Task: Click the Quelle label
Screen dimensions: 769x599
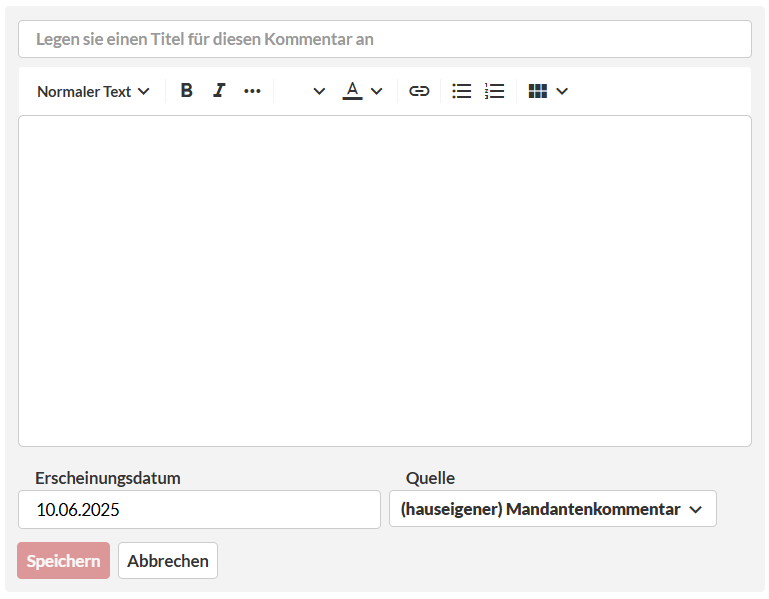Action: [430, 478]
